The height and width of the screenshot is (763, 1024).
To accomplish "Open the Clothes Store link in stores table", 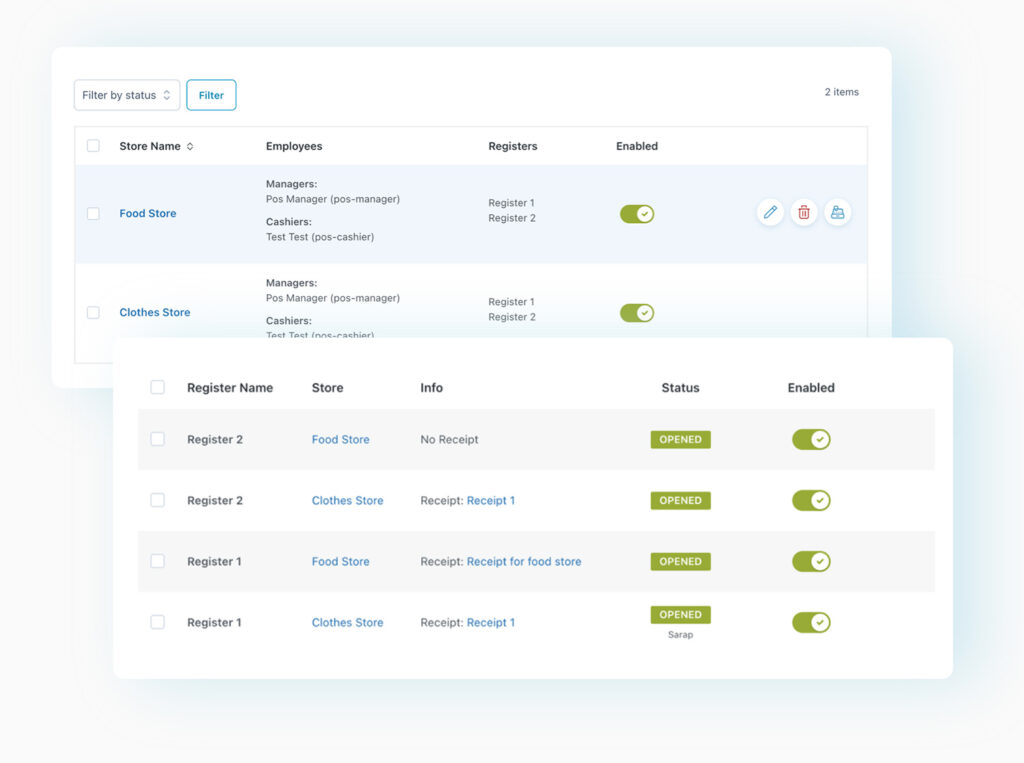I will [x=155, y=313].
